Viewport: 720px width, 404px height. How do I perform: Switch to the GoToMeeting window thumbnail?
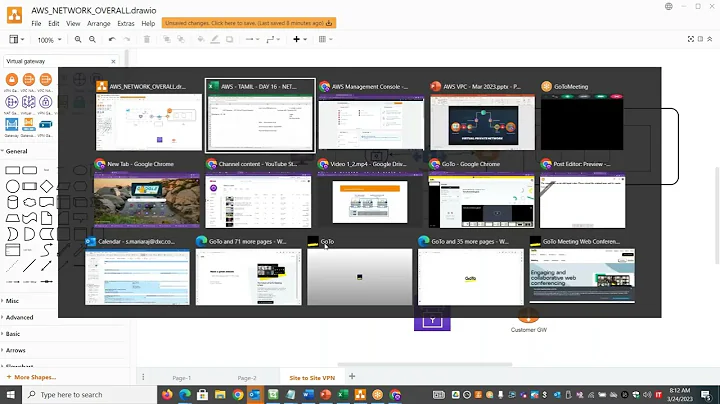pyautogui.click(x=582, y=122)
